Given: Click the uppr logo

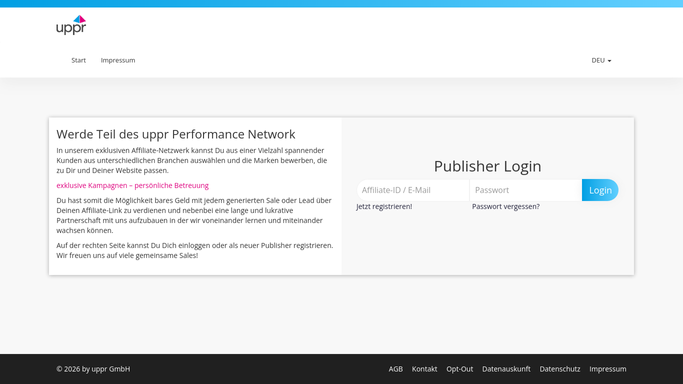Looking at the screenshot, I should pos(71,25).
